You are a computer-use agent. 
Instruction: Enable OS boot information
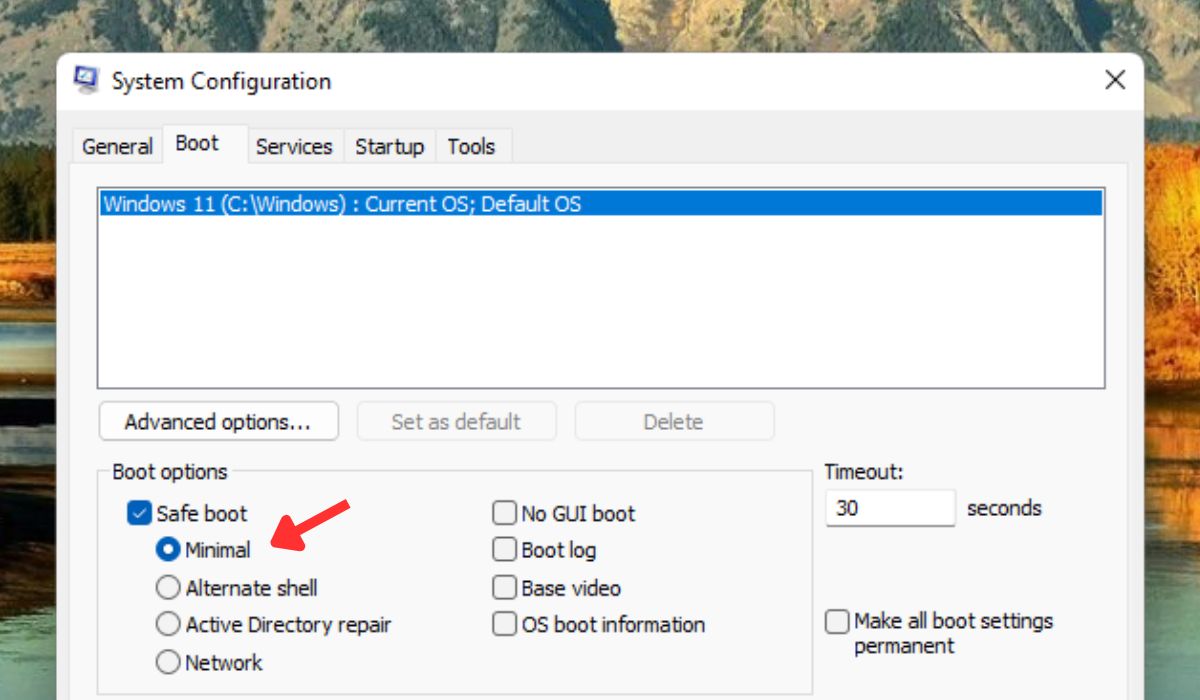click(504, 624)
